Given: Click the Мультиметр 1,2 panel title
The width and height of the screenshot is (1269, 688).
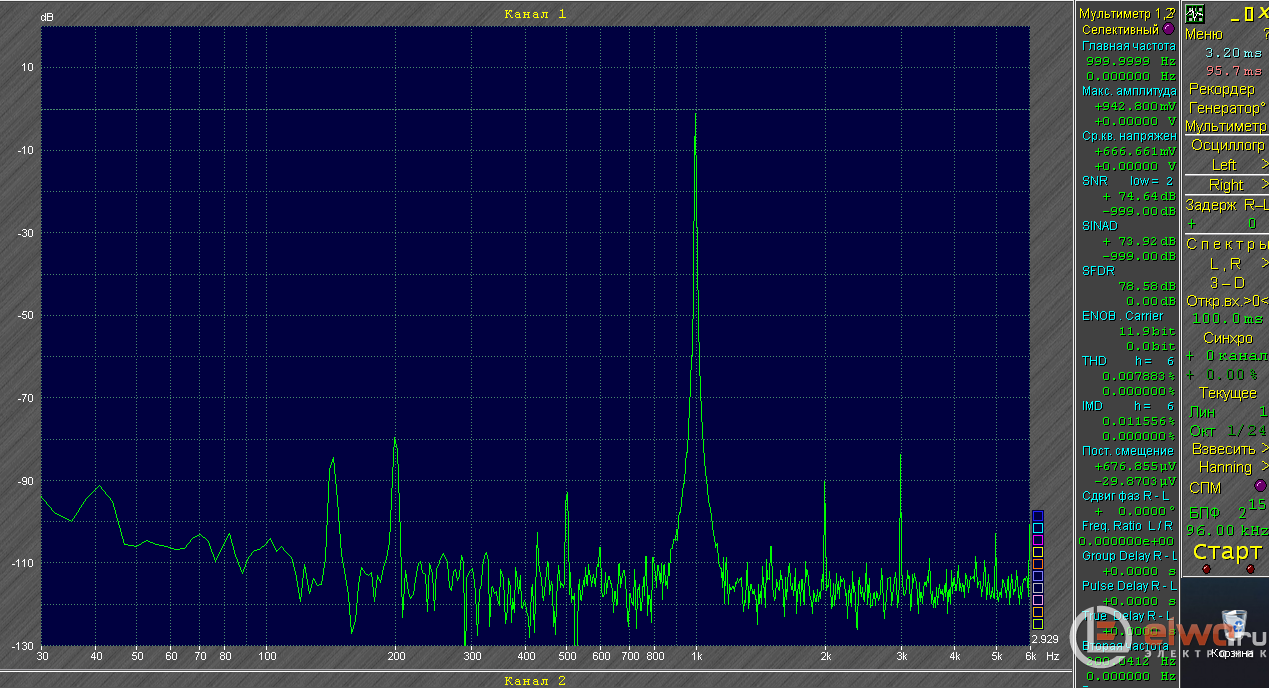Looking at the screenshot, I should click(x=1123, y=14).
